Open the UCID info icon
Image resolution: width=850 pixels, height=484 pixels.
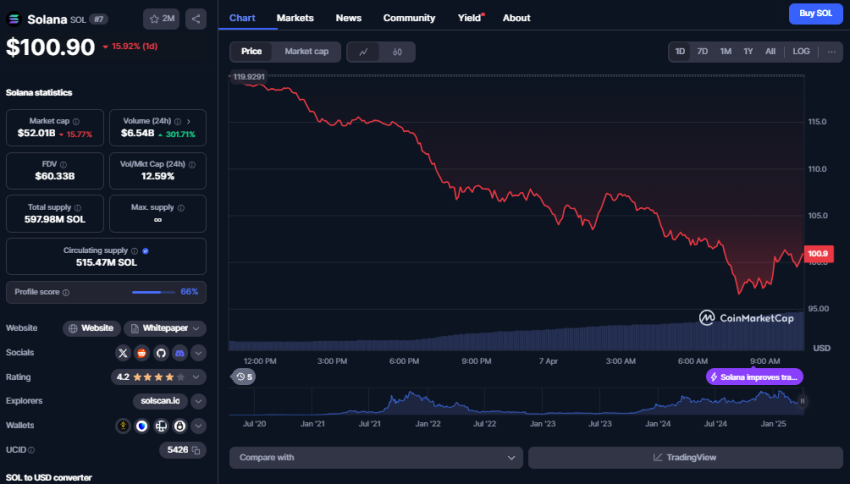point(31,450)
